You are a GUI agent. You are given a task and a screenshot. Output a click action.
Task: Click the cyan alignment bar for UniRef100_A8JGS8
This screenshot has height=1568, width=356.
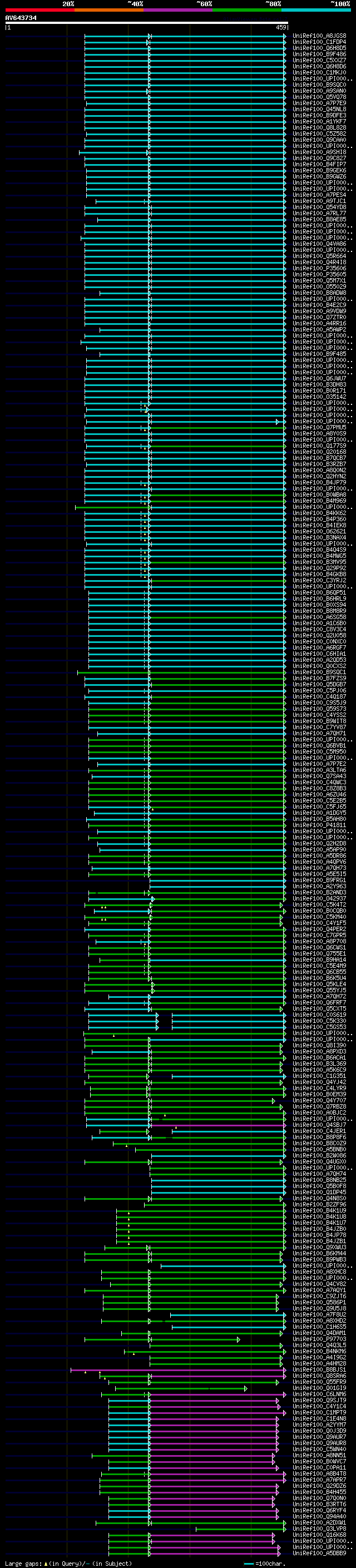click(186, 36)
